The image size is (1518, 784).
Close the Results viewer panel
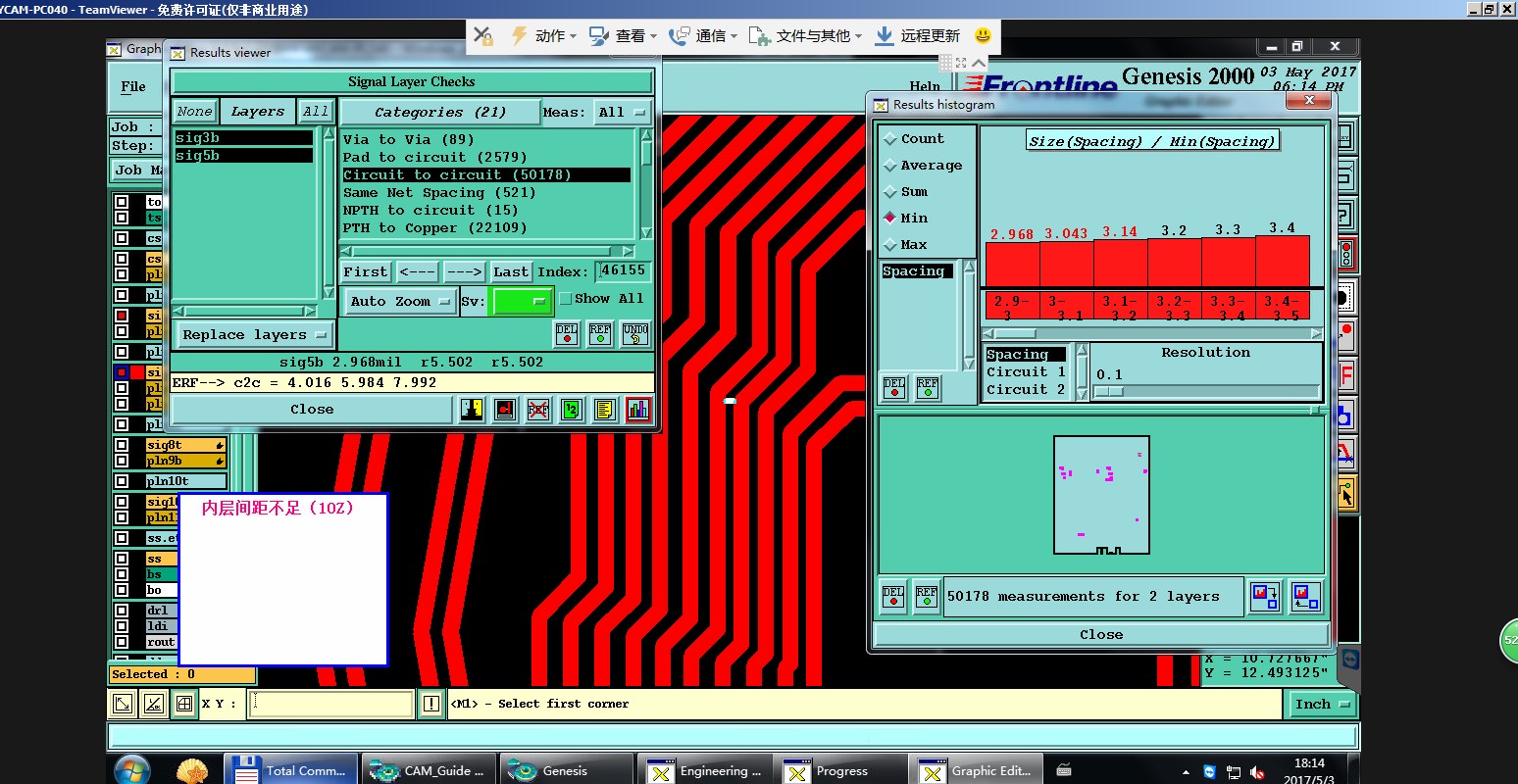[312, 410]
